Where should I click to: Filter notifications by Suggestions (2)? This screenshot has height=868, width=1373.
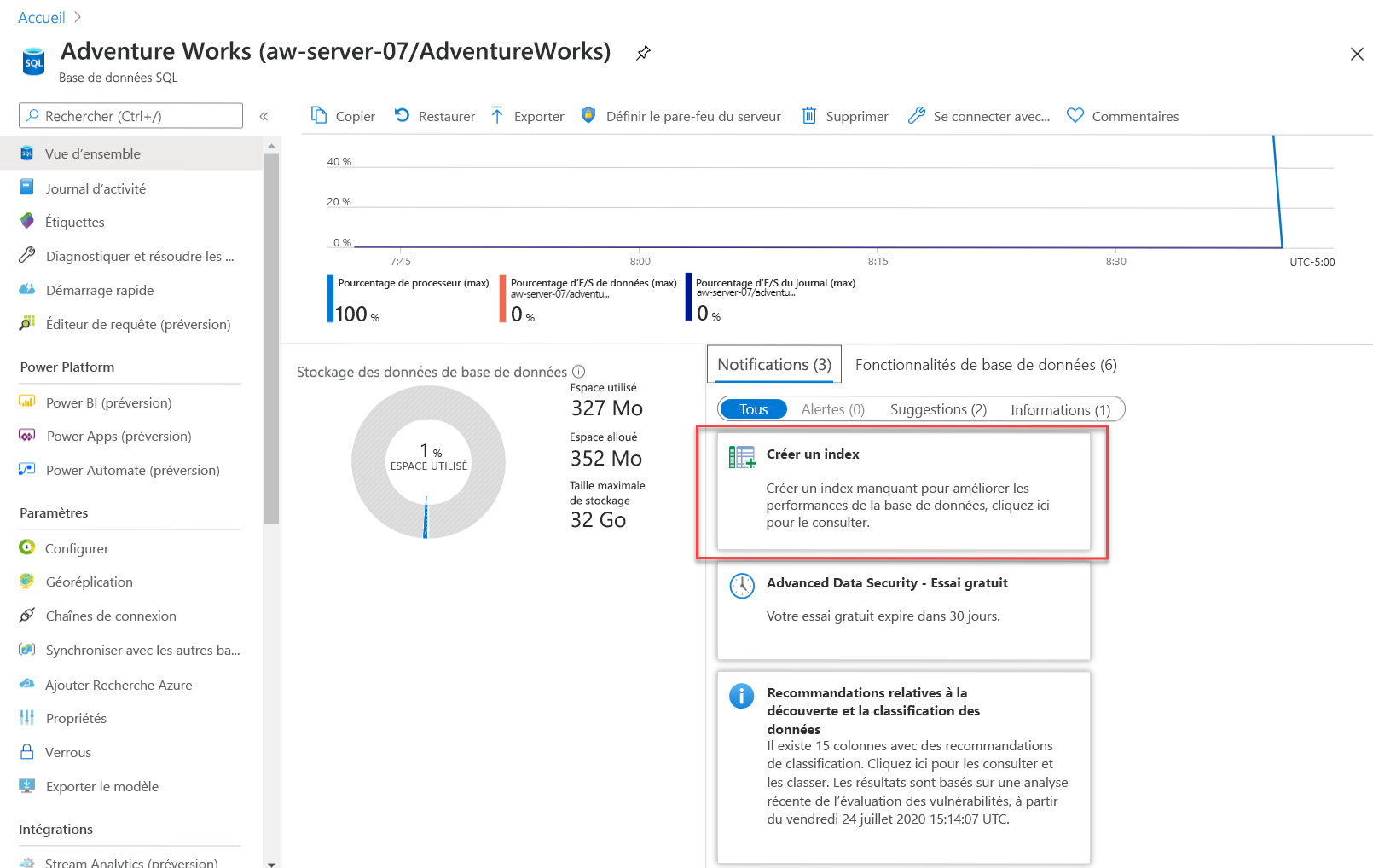pos(938,409)
